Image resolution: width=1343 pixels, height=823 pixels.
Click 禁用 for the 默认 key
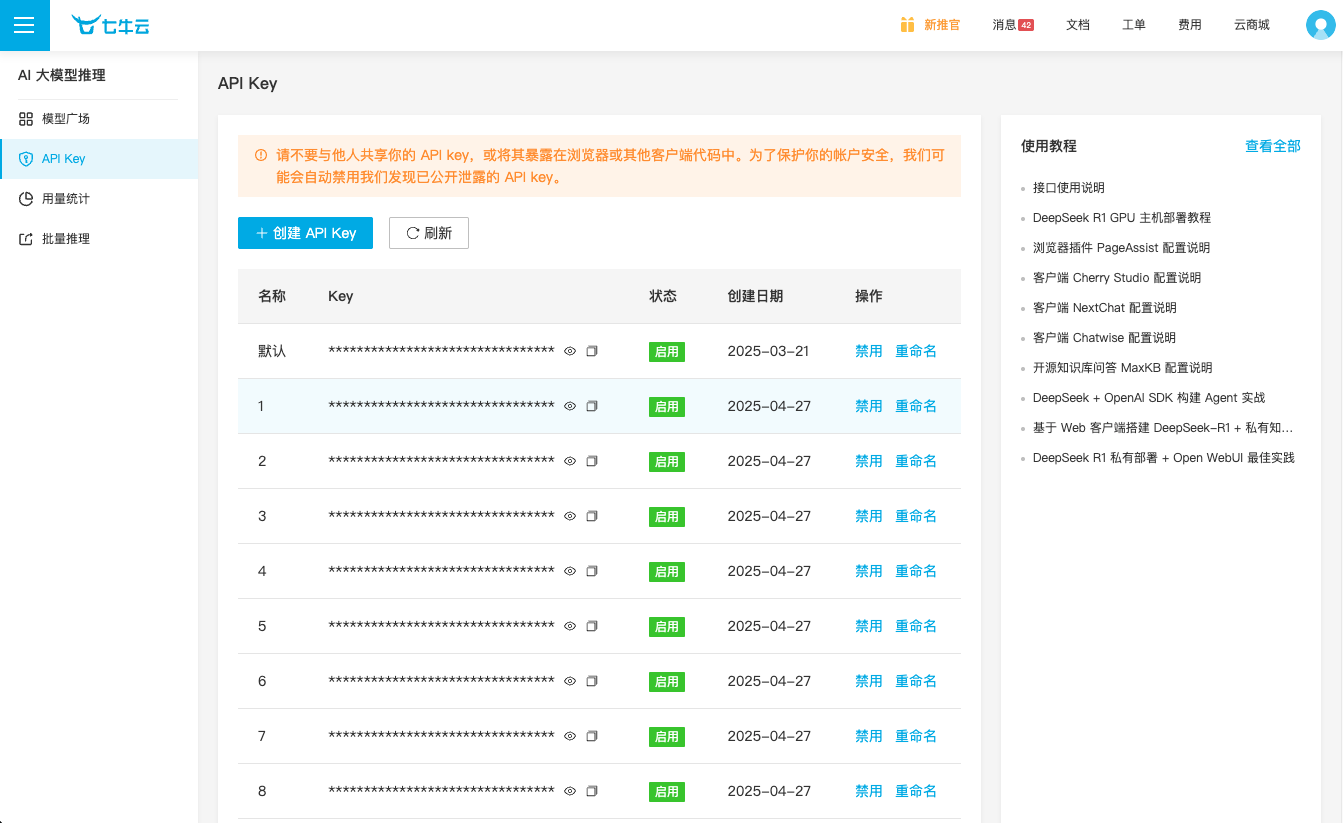(869, 351)
